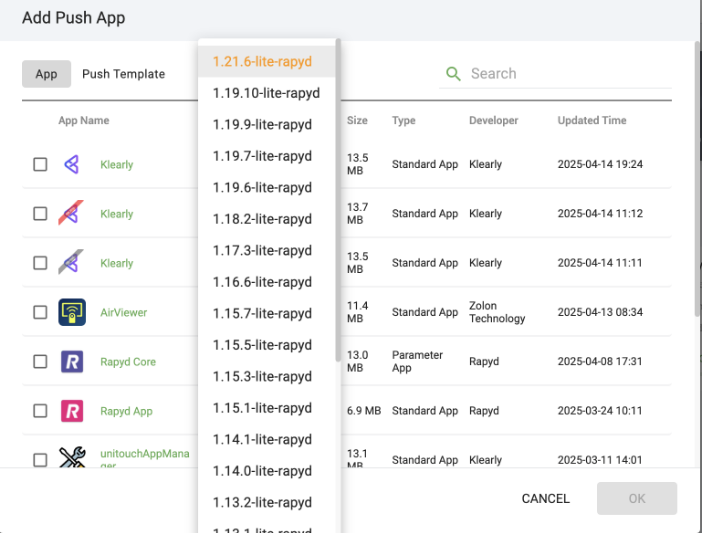
Task: Choose version 1.19.7-lite-rapyd
Action: [x=267, y=156]
